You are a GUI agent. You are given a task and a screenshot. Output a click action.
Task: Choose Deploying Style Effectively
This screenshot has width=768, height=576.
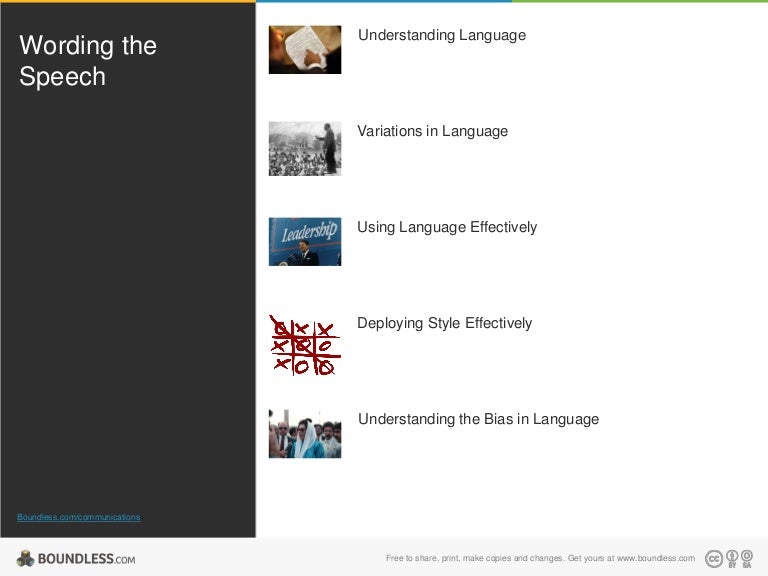[x=444, y=324]
